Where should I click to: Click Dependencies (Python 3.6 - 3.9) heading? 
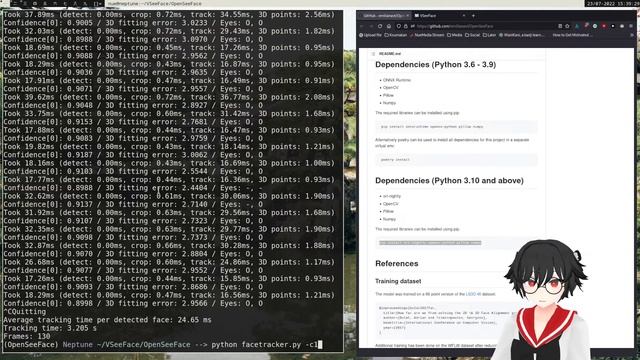pos(436,64)
